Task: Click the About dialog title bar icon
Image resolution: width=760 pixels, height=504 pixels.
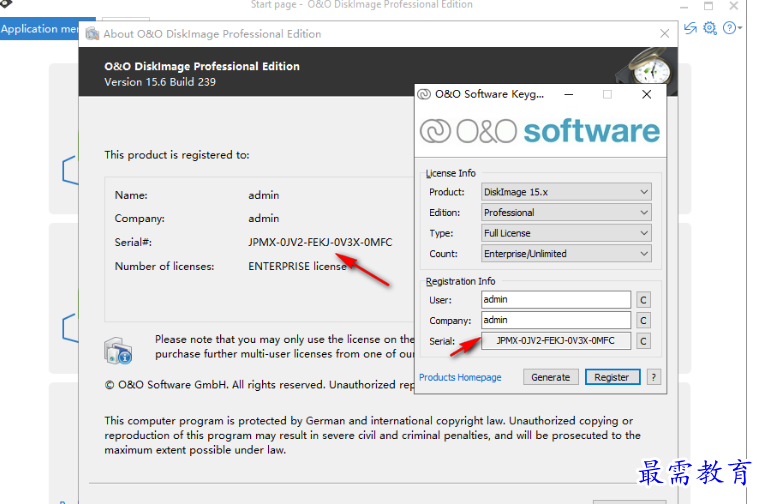Action: click(x=92, y=33)
